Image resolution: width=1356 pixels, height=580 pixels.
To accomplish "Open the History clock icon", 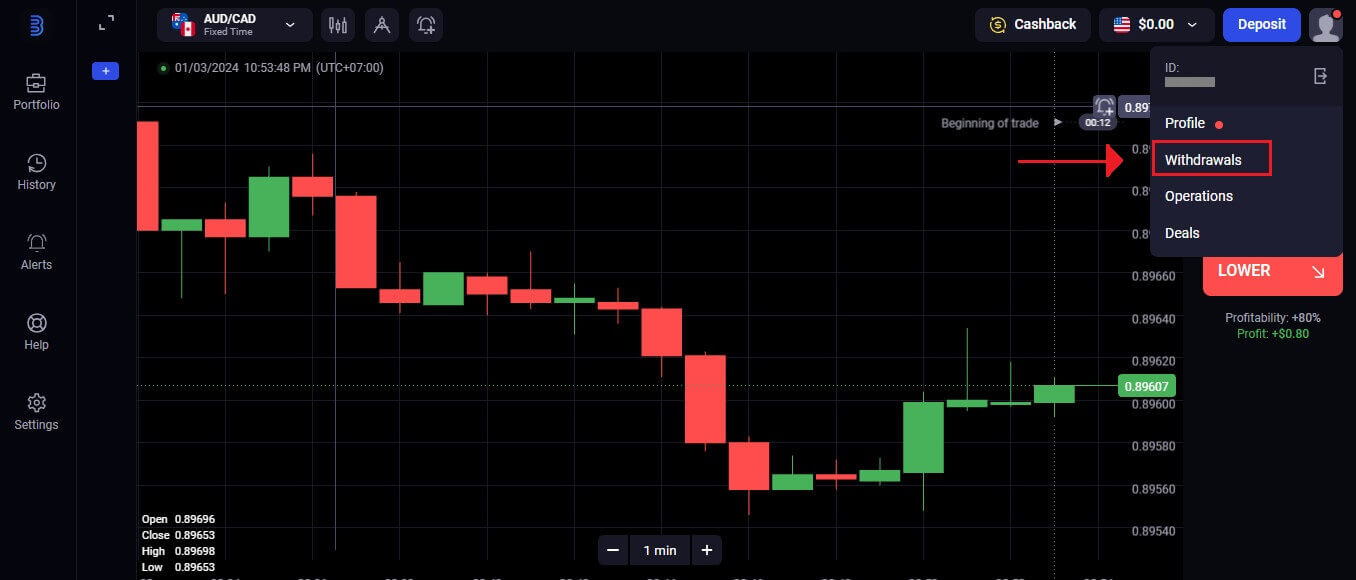I will pos(36,163).
